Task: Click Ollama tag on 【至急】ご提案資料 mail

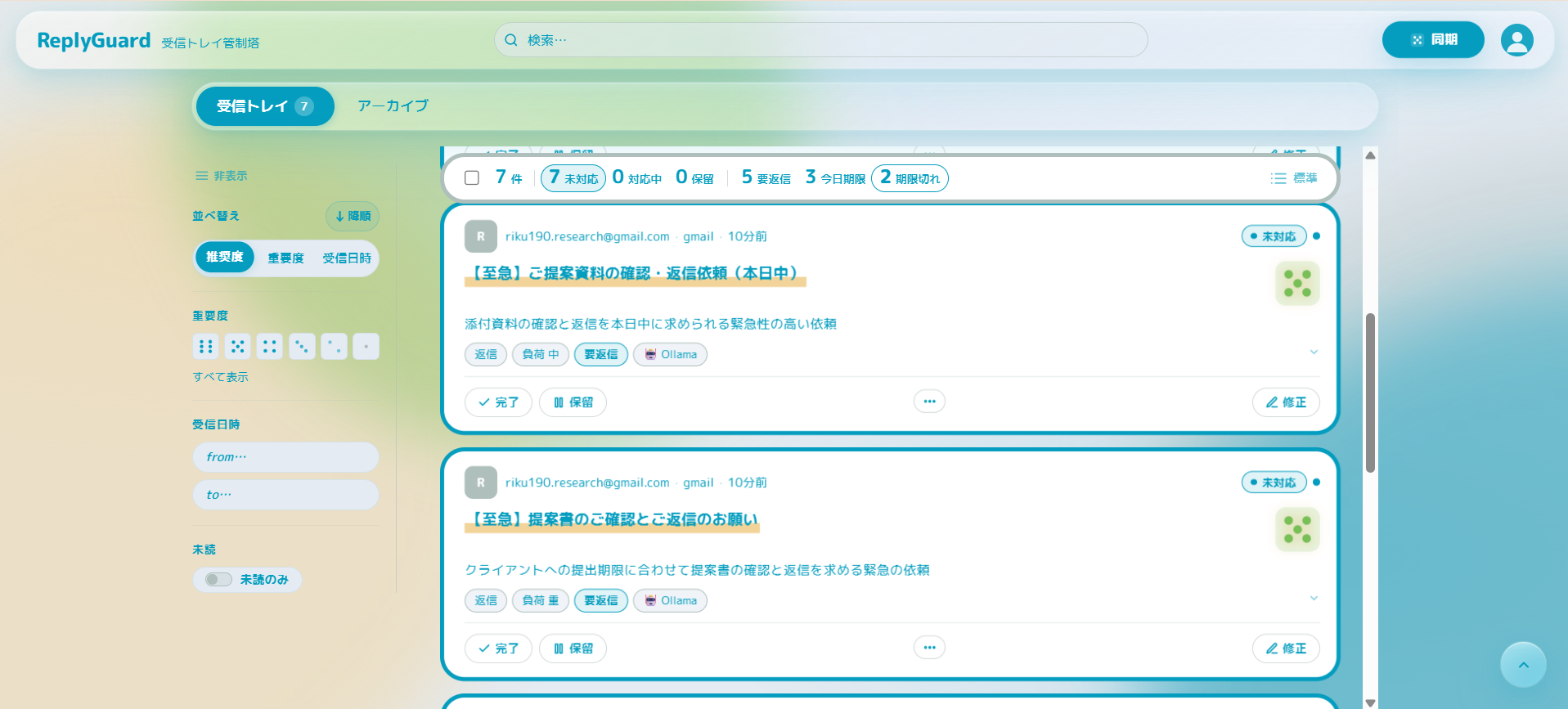Action: click(x=670, y=355)
